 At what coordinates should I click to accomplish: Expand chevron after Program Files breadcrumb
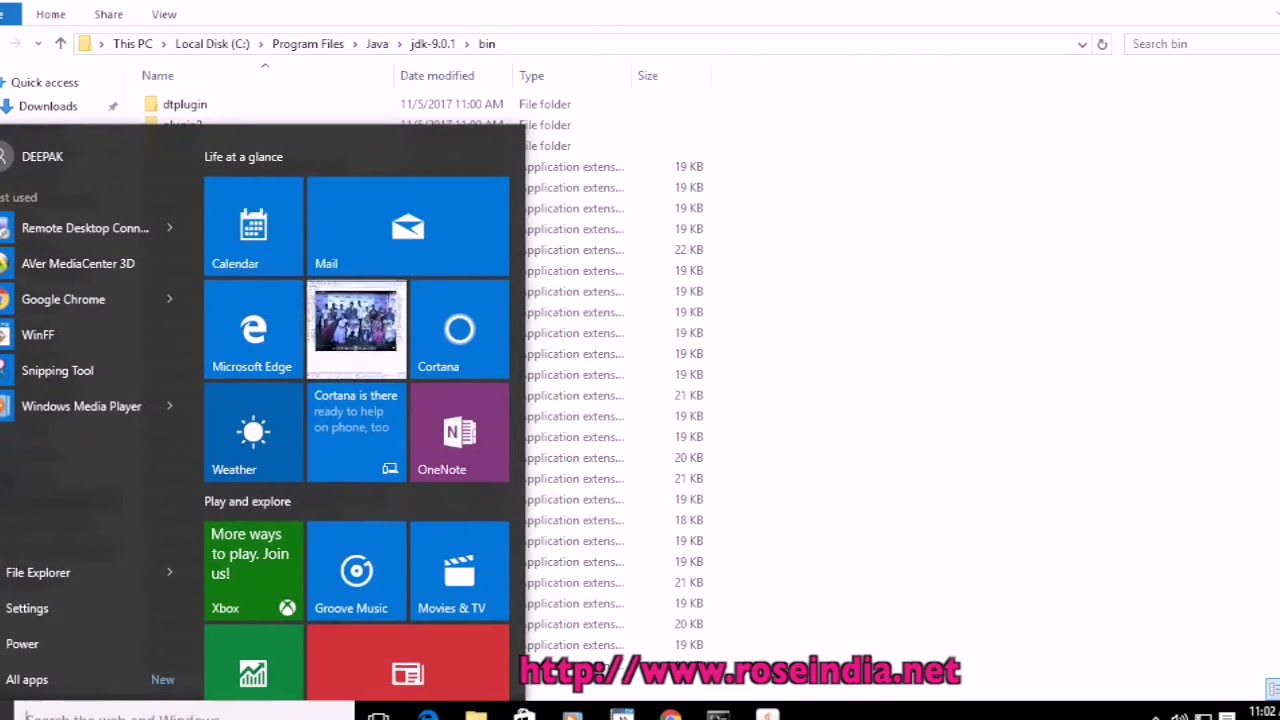point(354,44)
